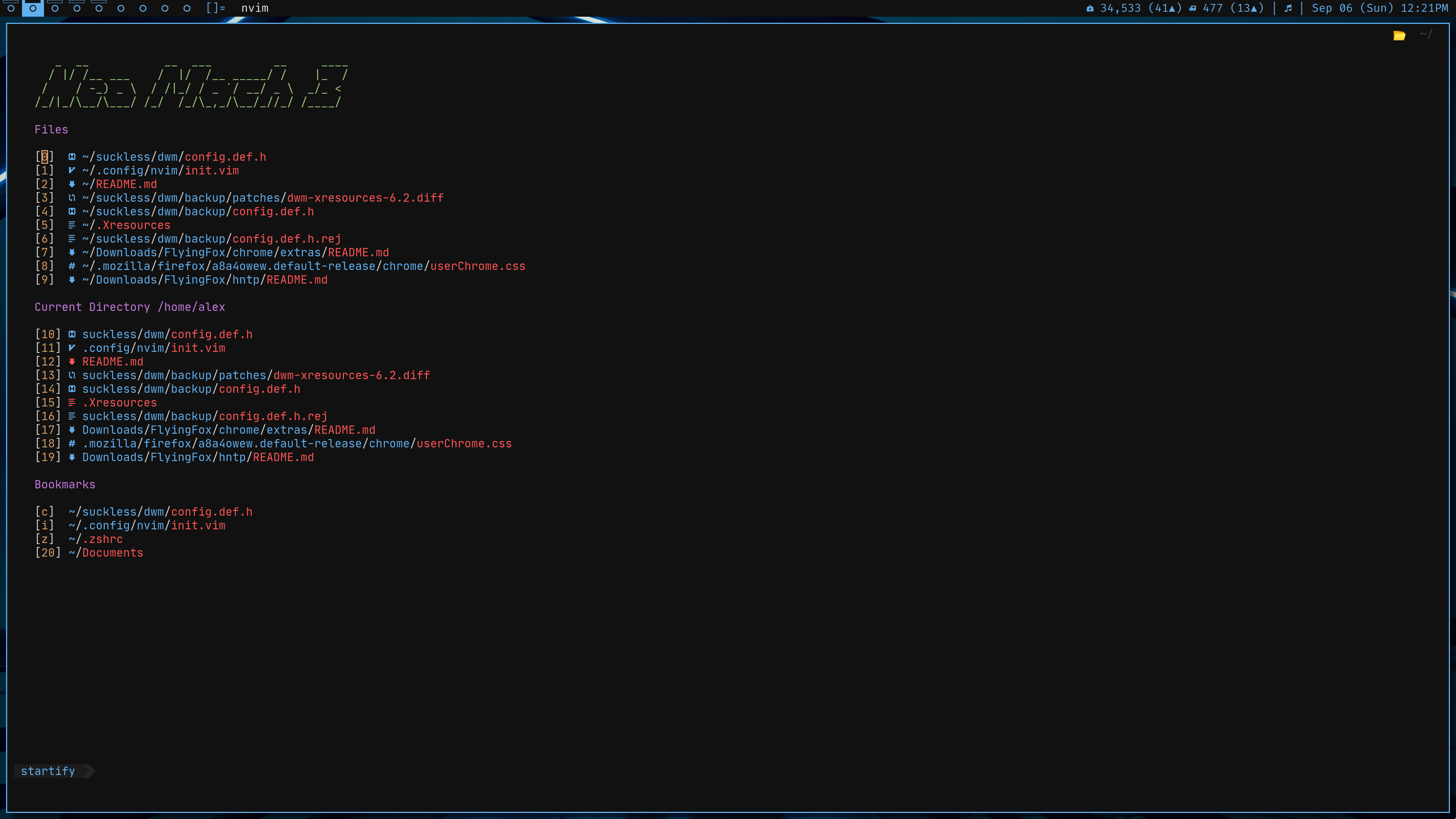Switch to the first dwm workspace tag
The width and height of the screenshot is (1456, 819).
(11, 8)
